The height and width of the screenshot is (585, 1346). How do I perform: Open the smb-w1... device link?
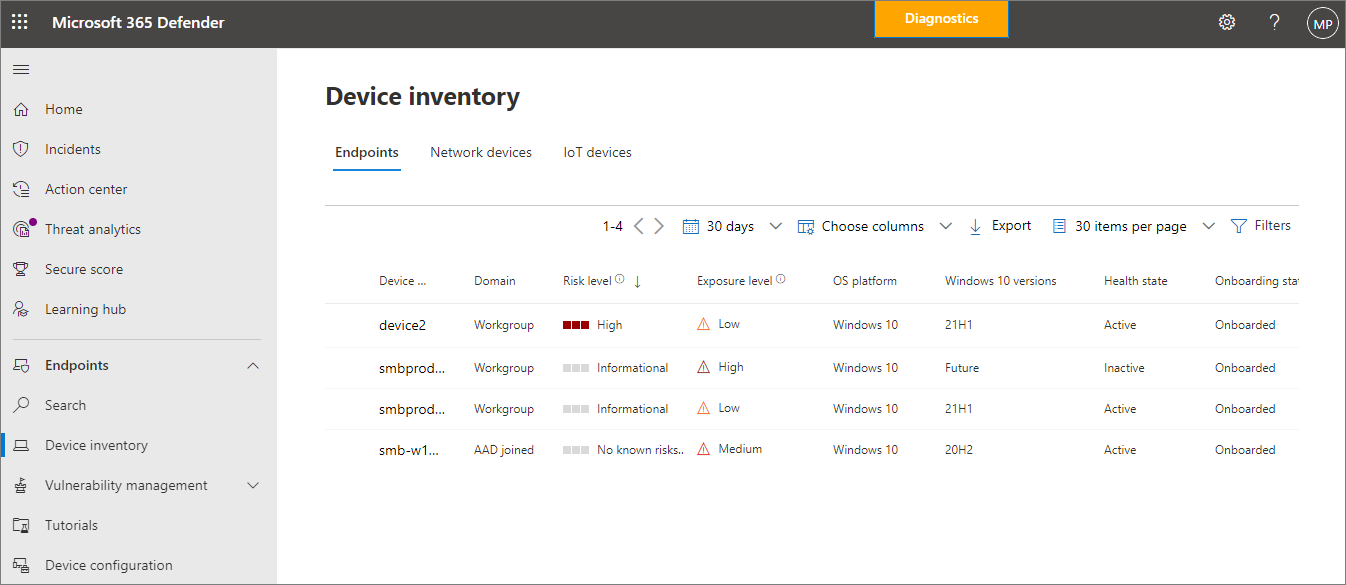[409, 450]
